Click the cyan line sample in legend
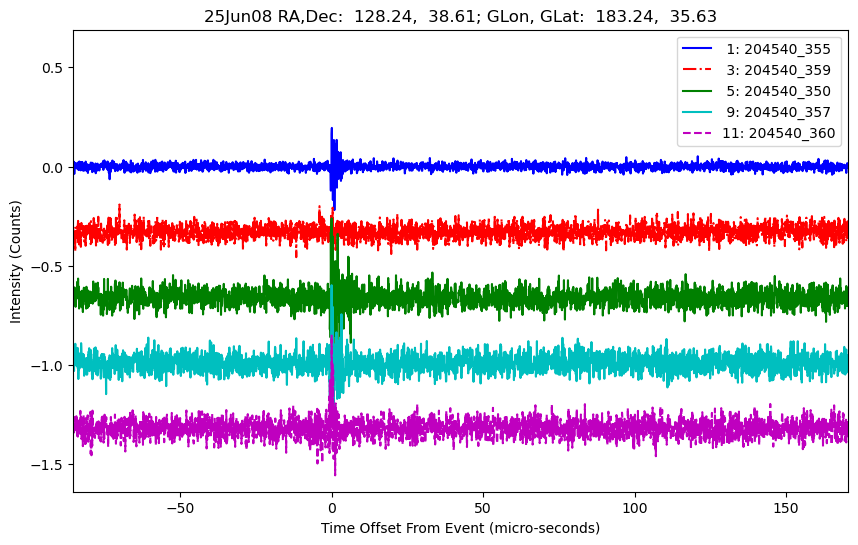The image size is (858, 545). (697, 112)
